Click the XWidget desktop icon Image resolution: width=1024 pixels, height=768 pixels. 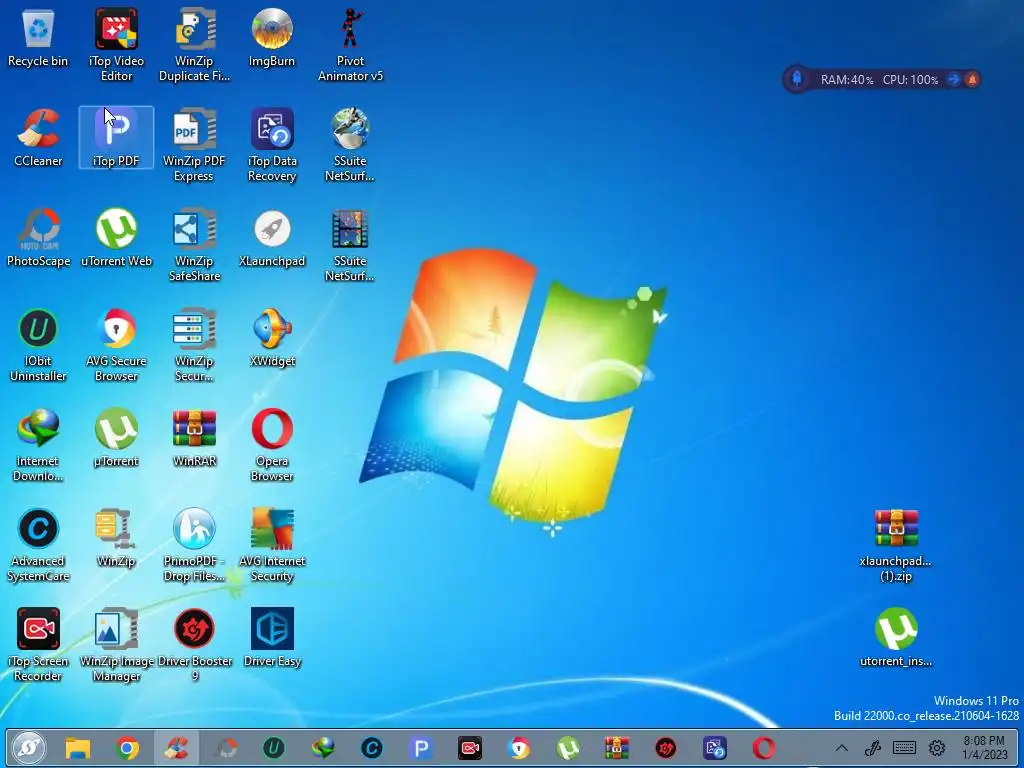(x=272, y=338)
